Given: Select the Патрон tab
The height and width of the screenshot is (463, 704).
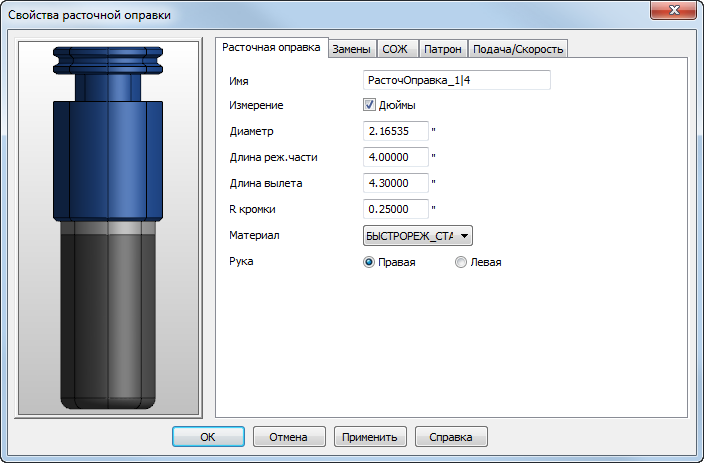Looking at the screenshot, I should [443, 49].
